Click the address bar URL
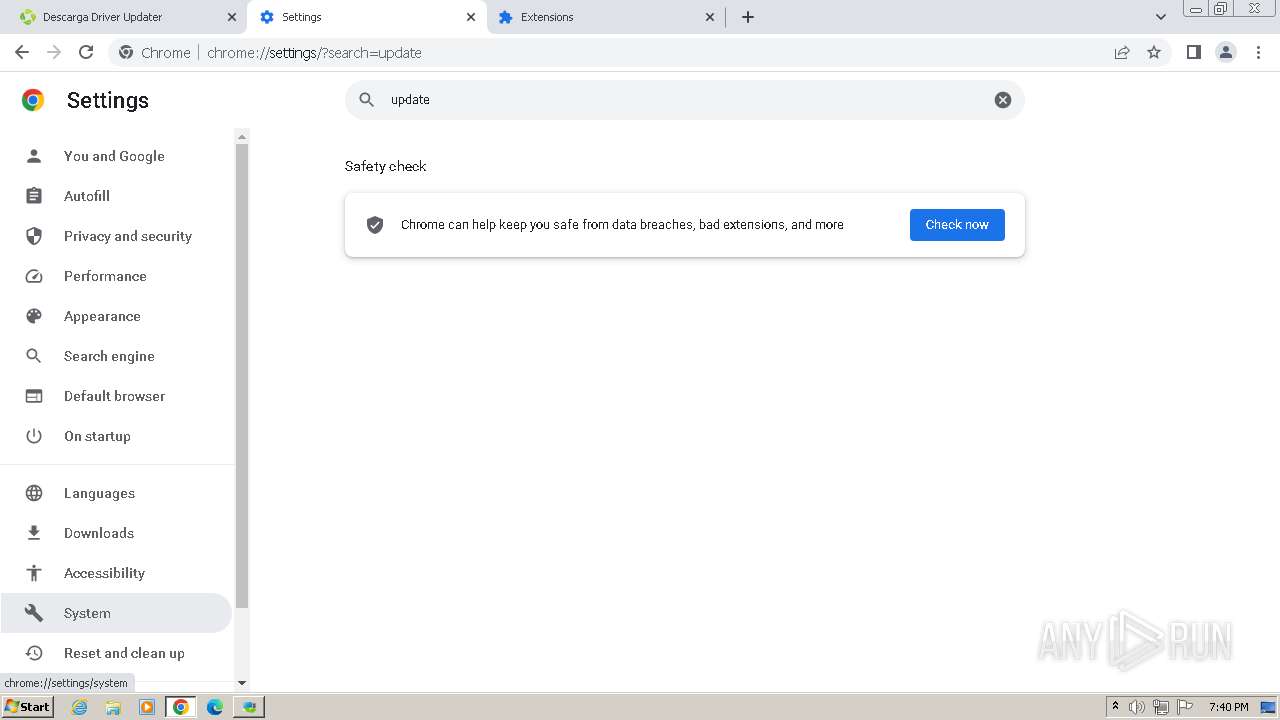Viewport: 1280px width, 720px height. [x=314, y=53]
